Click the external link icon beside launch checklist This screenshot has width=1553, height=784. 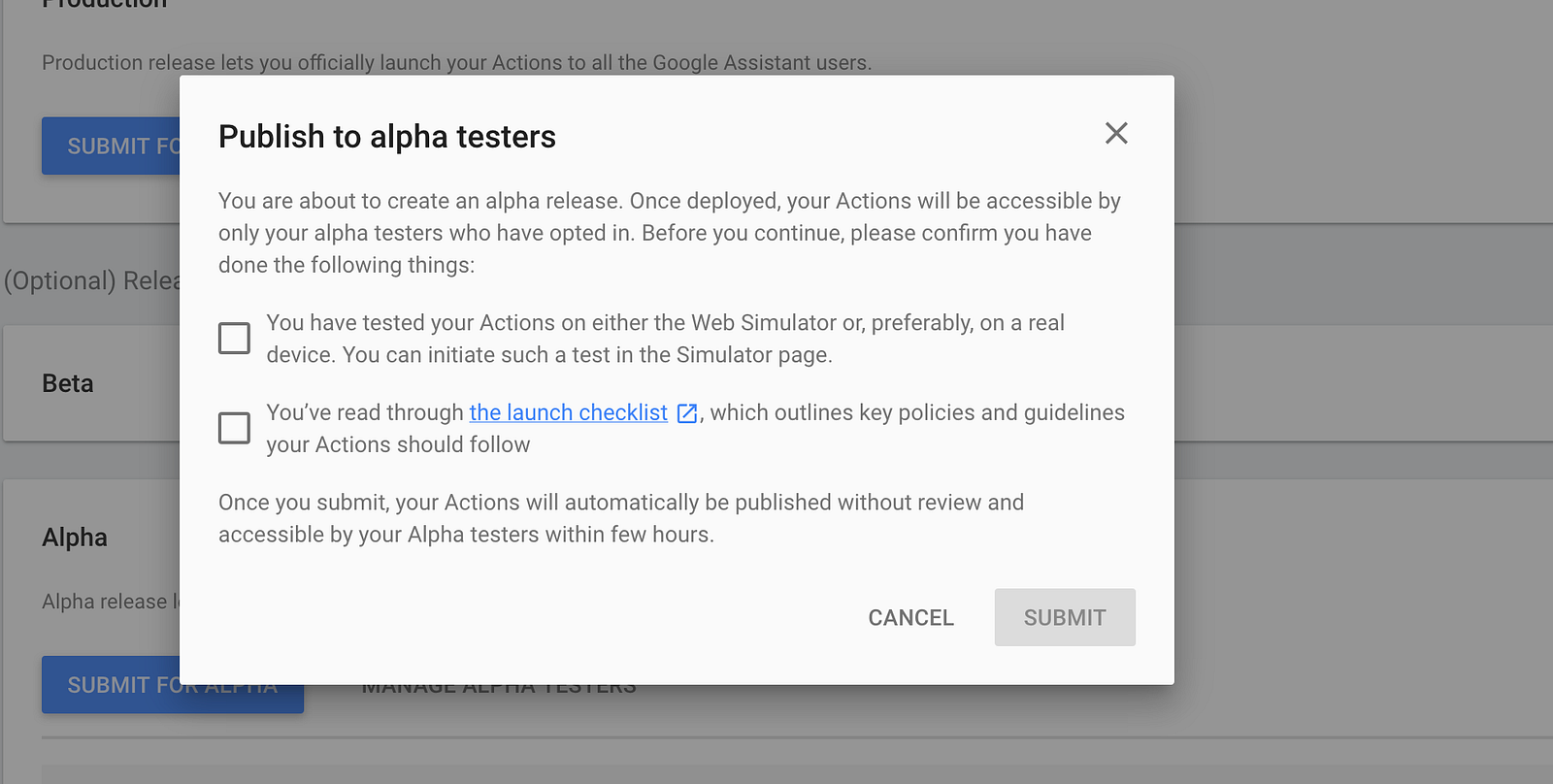coord(687,413)
